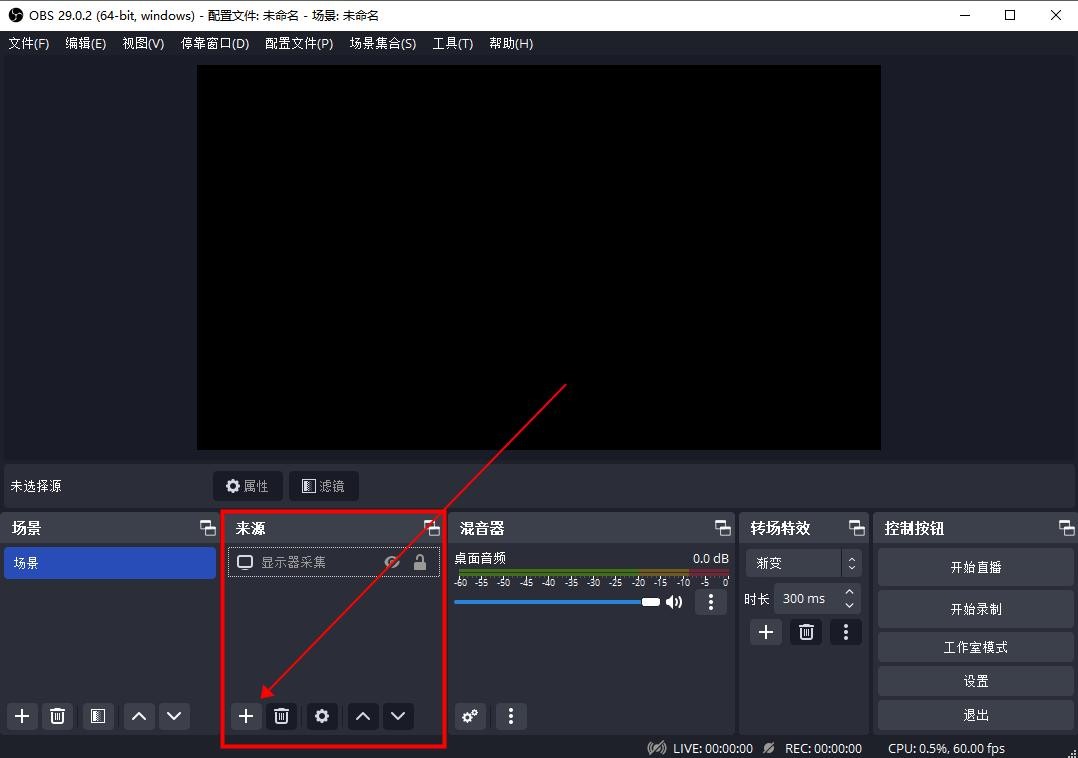Toggle lock on 显示器采集 source
The image size is (1078, 758).
pos(420,563)
